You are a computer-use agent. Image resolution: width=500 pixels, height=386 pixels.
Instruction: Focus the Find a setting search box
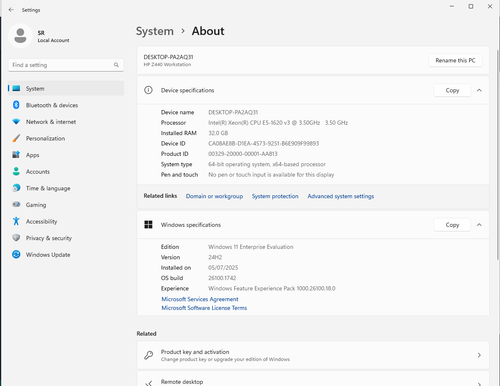(x=66, y=65)
